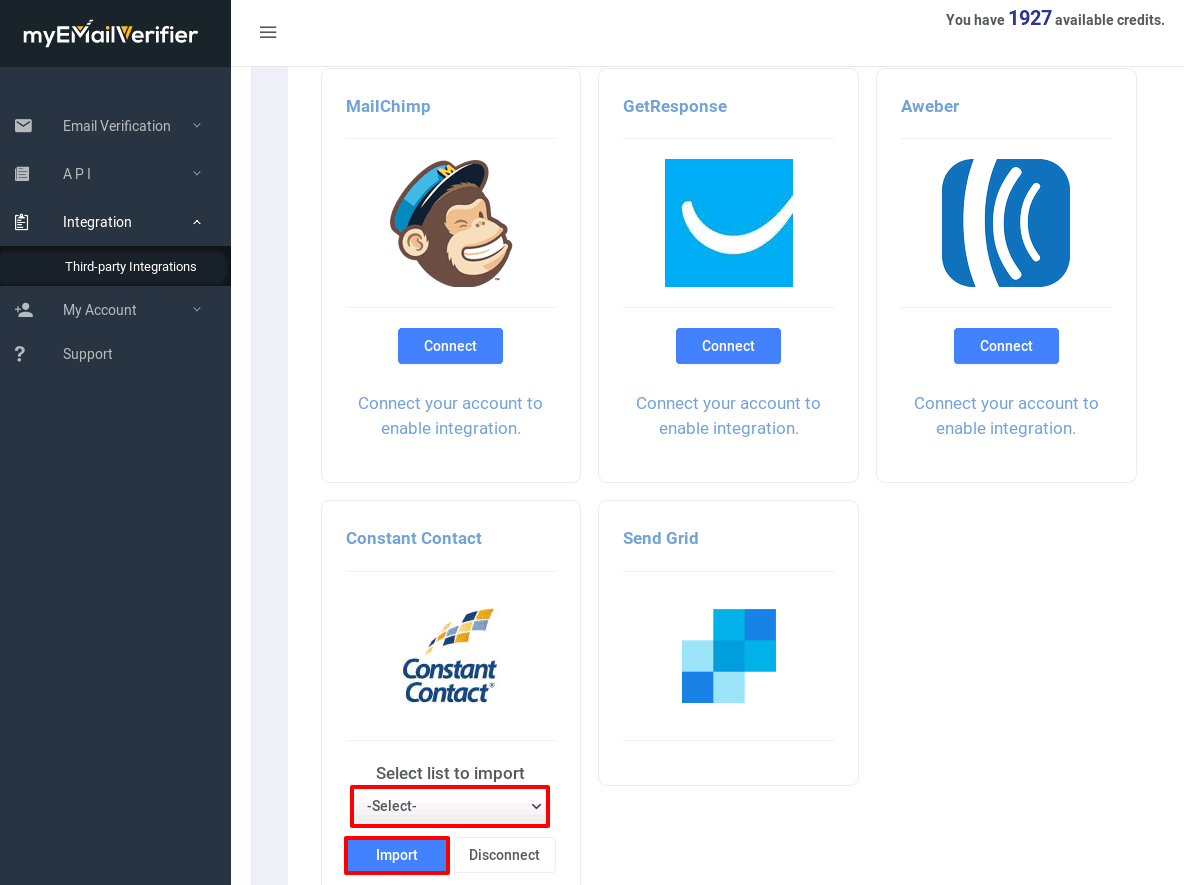Toggle the hamburger sidebar menu icon

(x=268, y=32)
